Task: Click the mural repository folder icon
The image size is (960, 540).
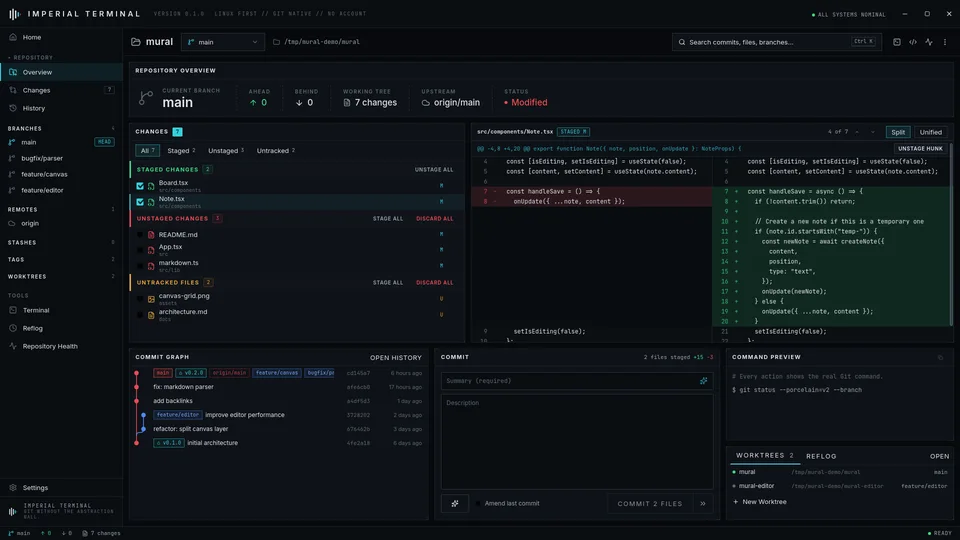Action: 136,42
